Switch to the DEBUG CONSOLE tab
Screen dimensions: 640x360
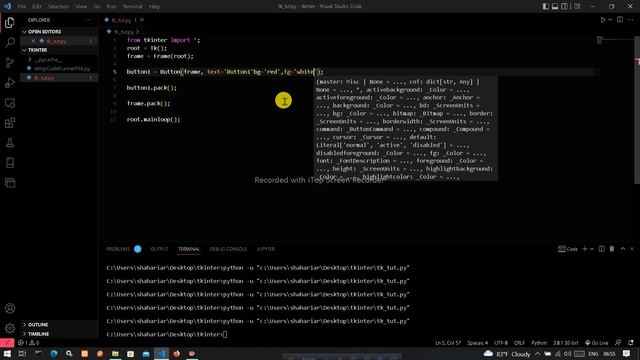tap(228, 249)
